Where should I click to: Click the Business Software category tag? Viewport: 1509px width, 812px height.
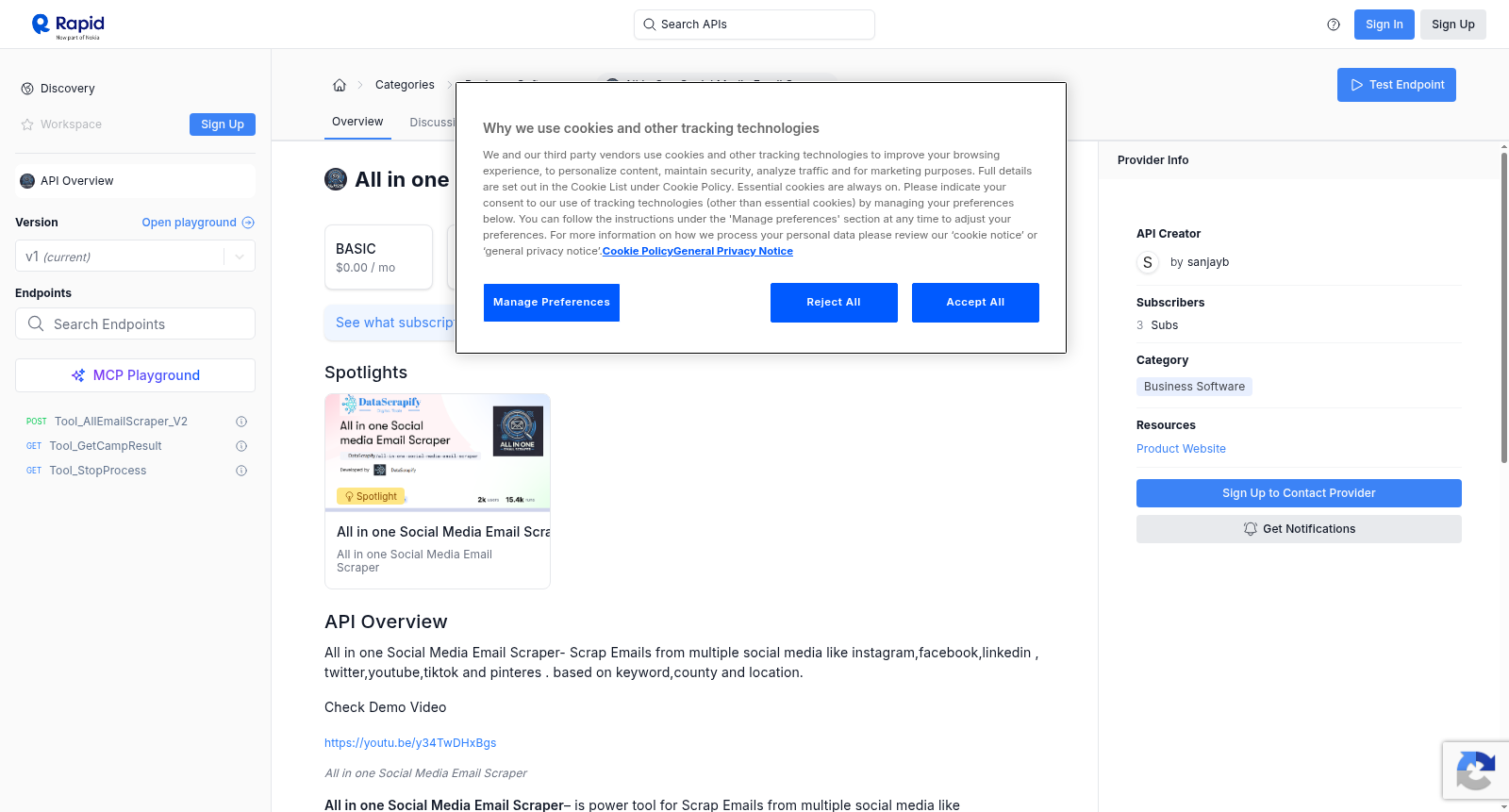click(1194, 387)
